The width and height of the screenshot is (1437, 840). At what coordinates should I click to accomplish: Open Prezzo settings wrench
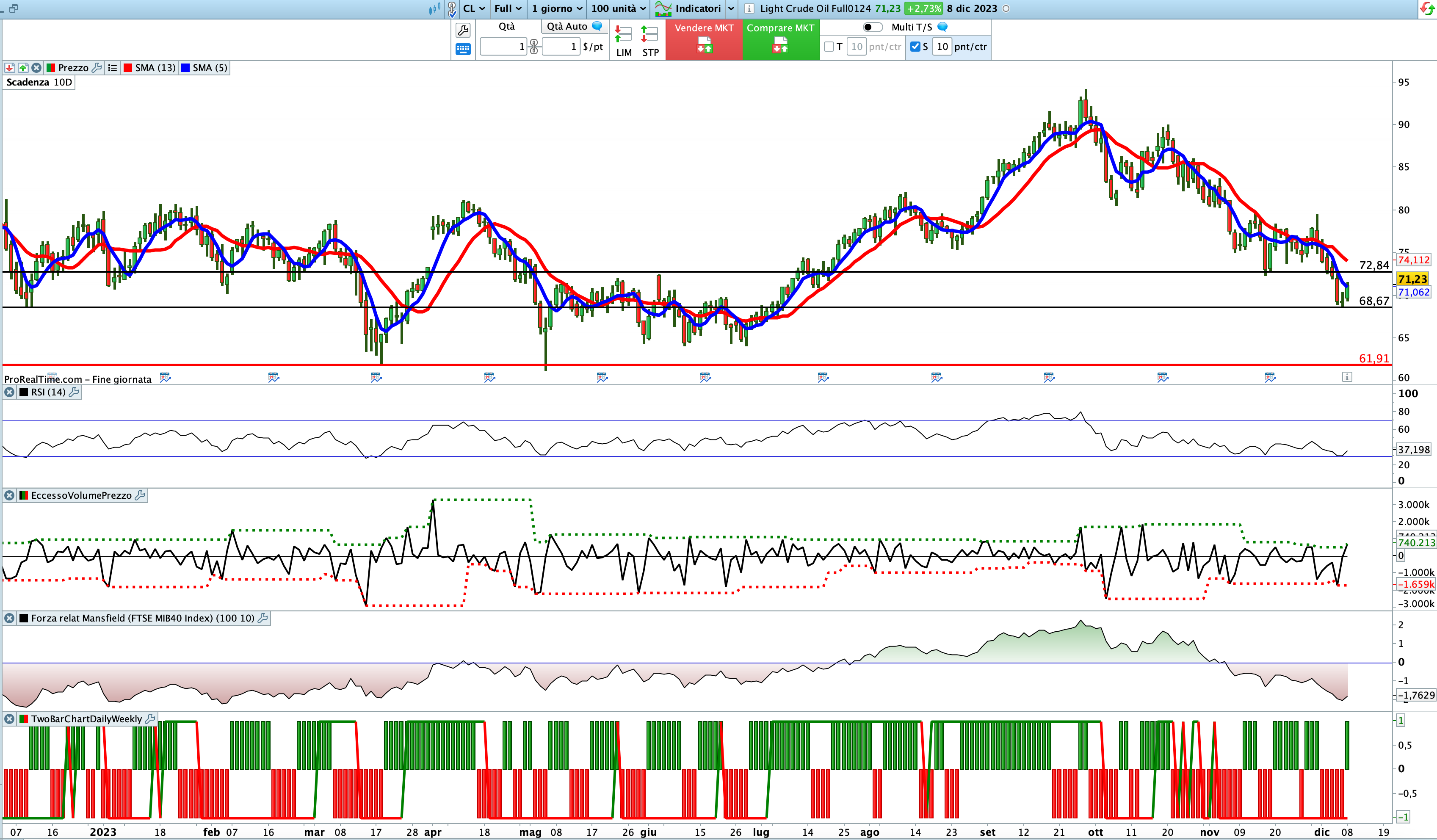pos(97,68)
